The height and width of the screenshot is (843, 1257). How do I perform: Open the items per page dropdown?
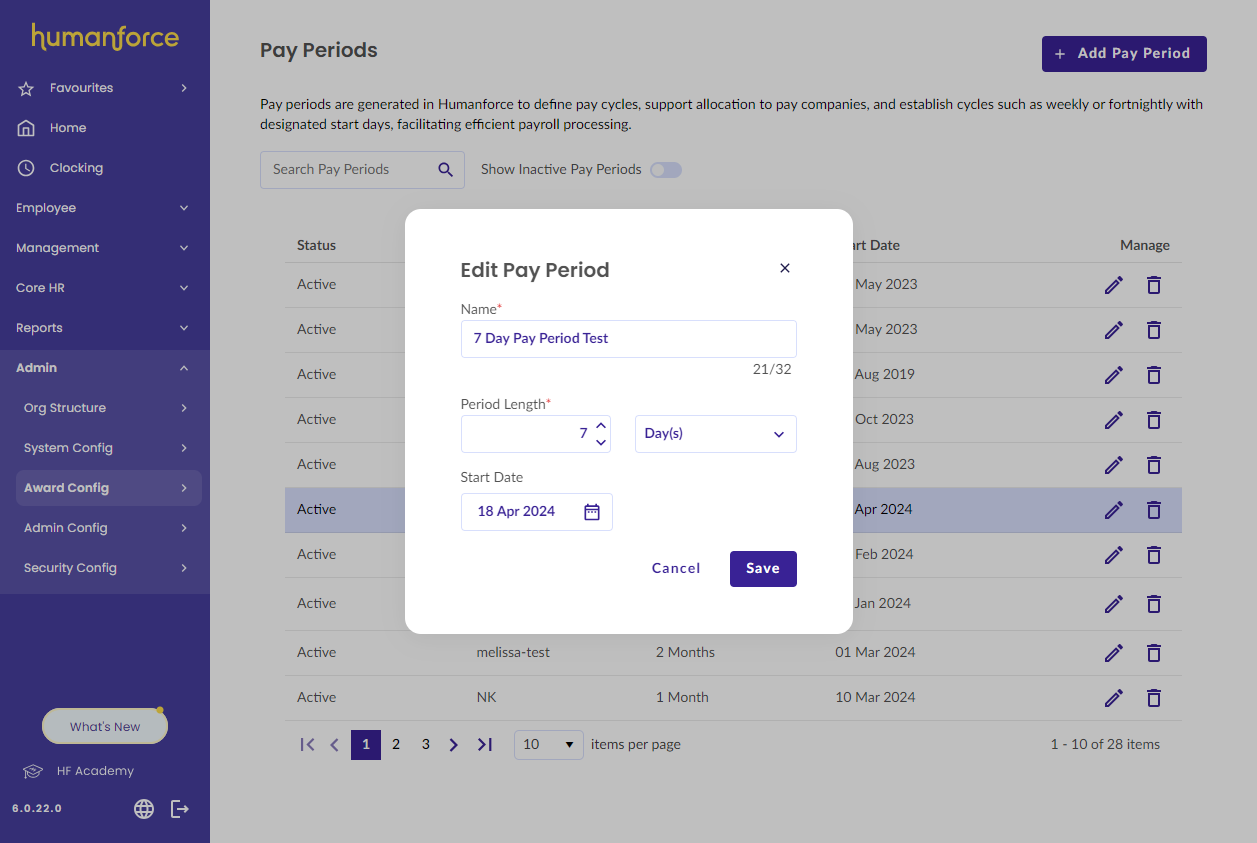548,745
